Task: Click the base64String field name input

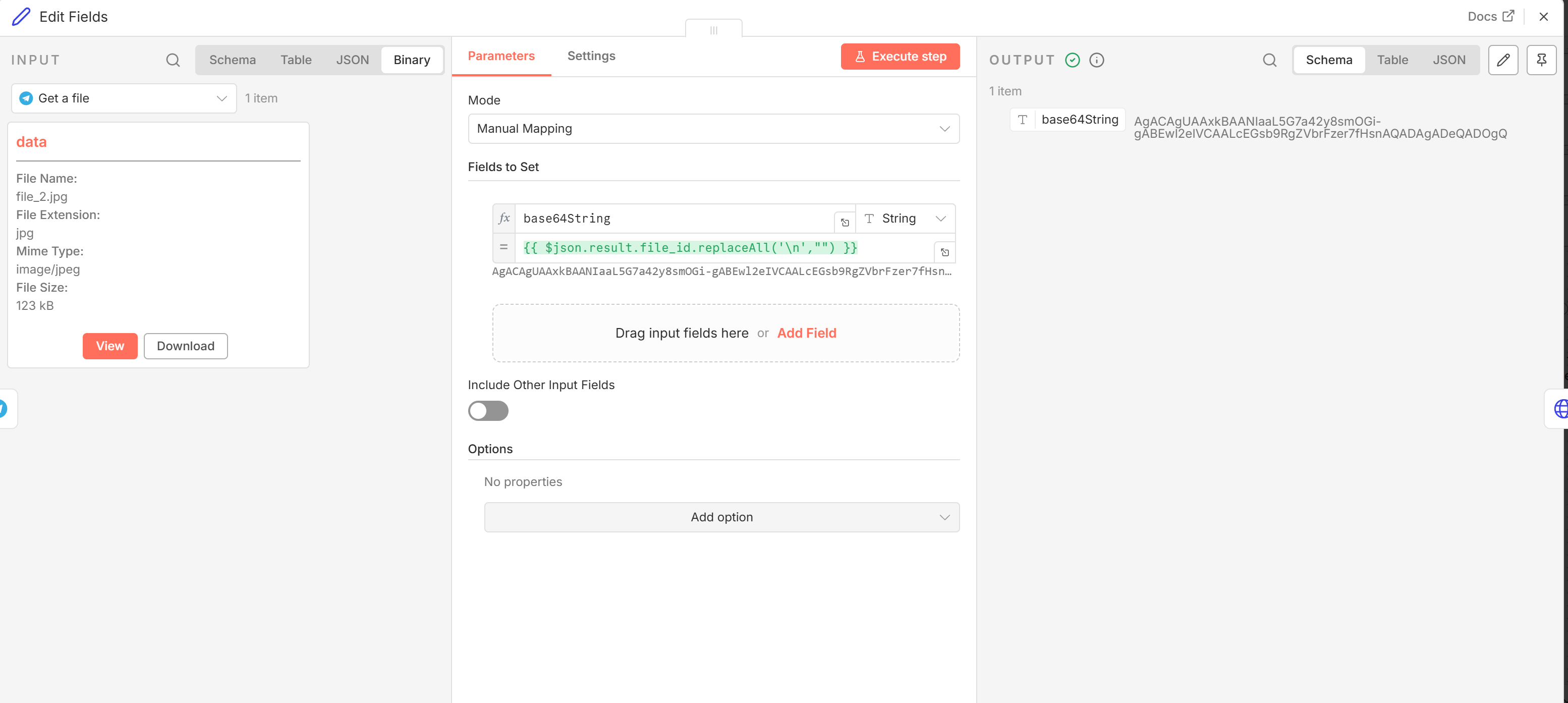Action: click(673, 219)
